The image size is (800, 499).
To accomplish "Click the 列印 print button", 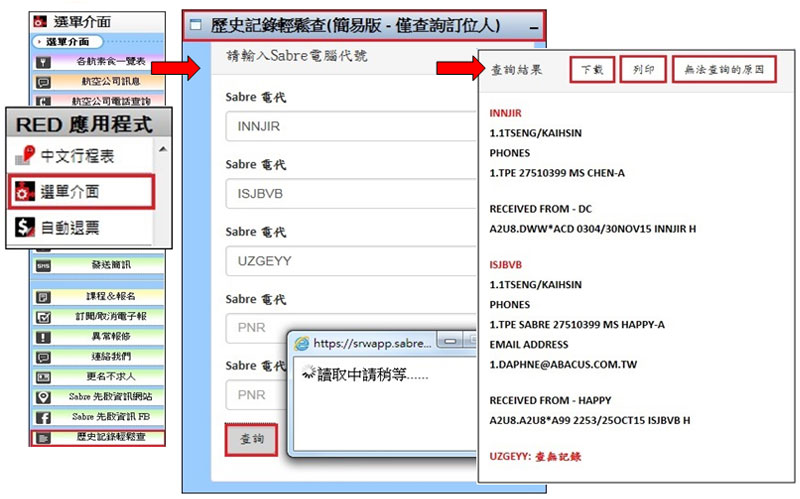I will click(643, 69).
